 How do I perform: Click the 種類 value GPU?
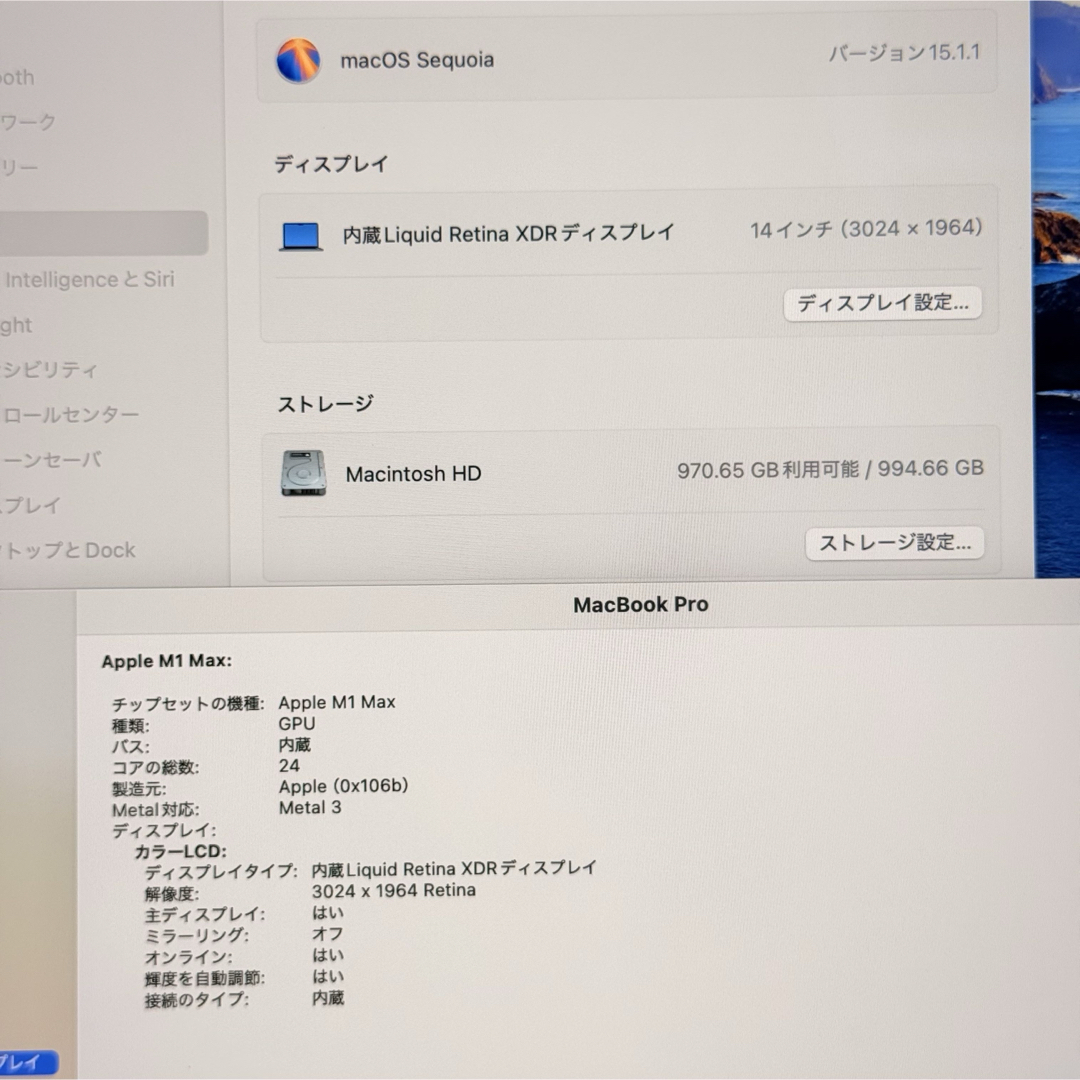pyautogui.click(x=297, y=724)
